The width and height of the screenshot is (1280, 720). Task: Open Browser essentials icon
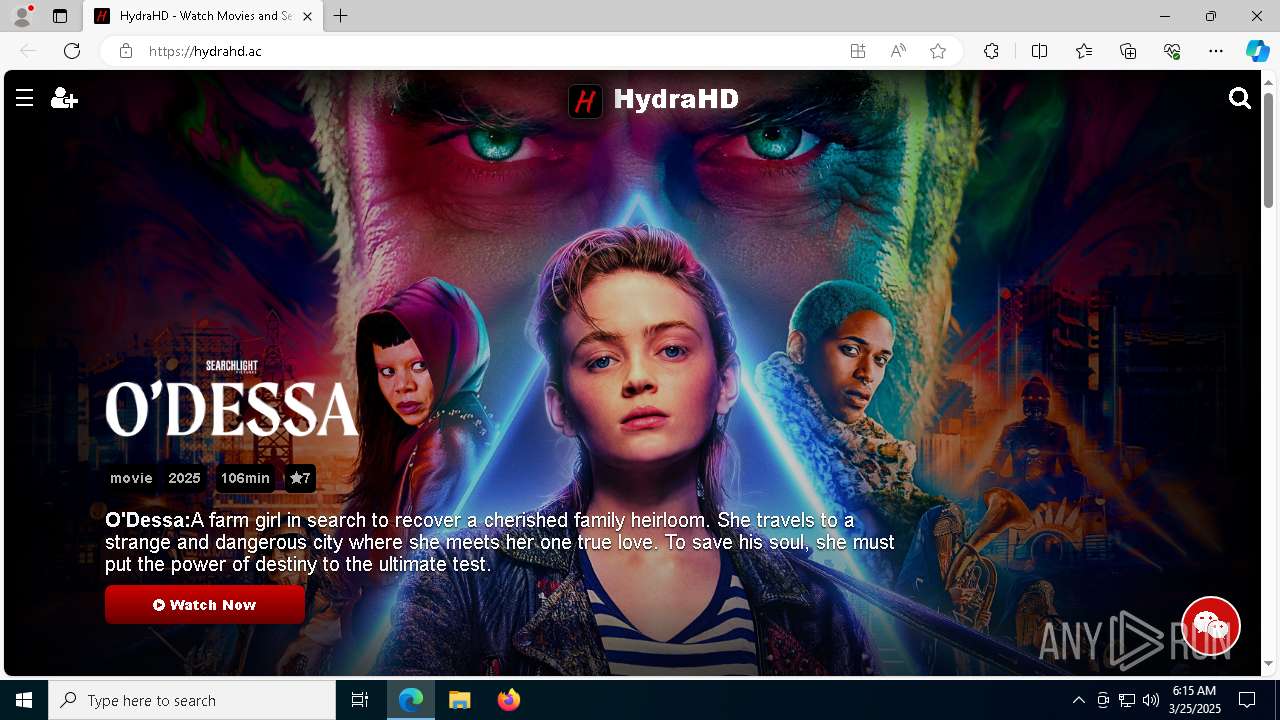pos(1172,51)
